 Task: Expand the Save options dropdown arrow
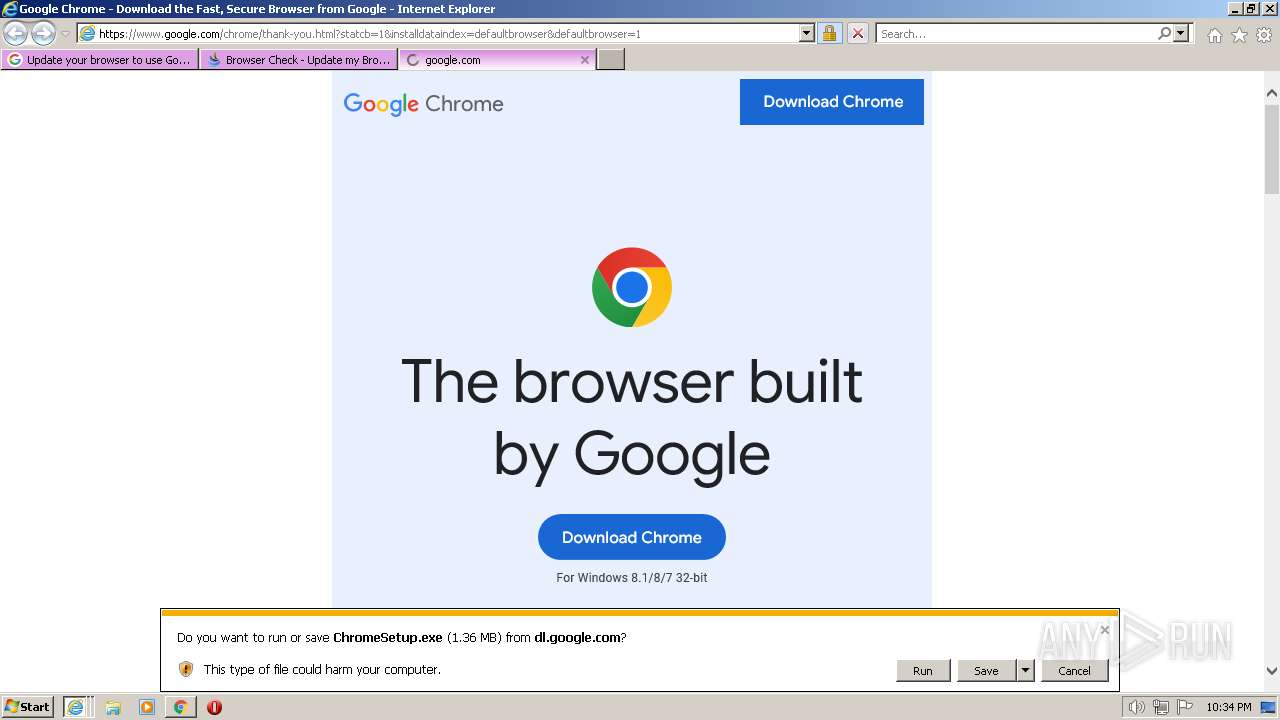tap(1025, 670)
